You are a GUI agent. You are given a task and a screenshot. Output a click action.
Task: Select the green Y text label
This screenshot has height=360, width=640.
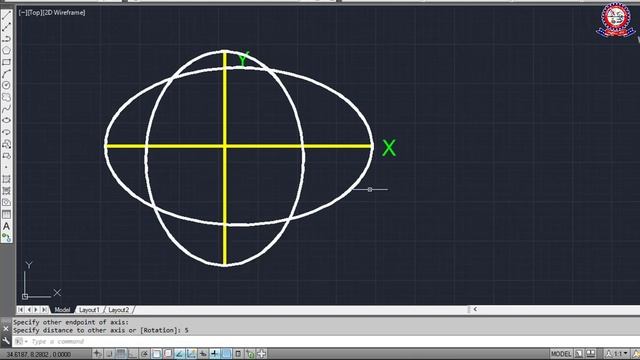[x=243, y=60]
